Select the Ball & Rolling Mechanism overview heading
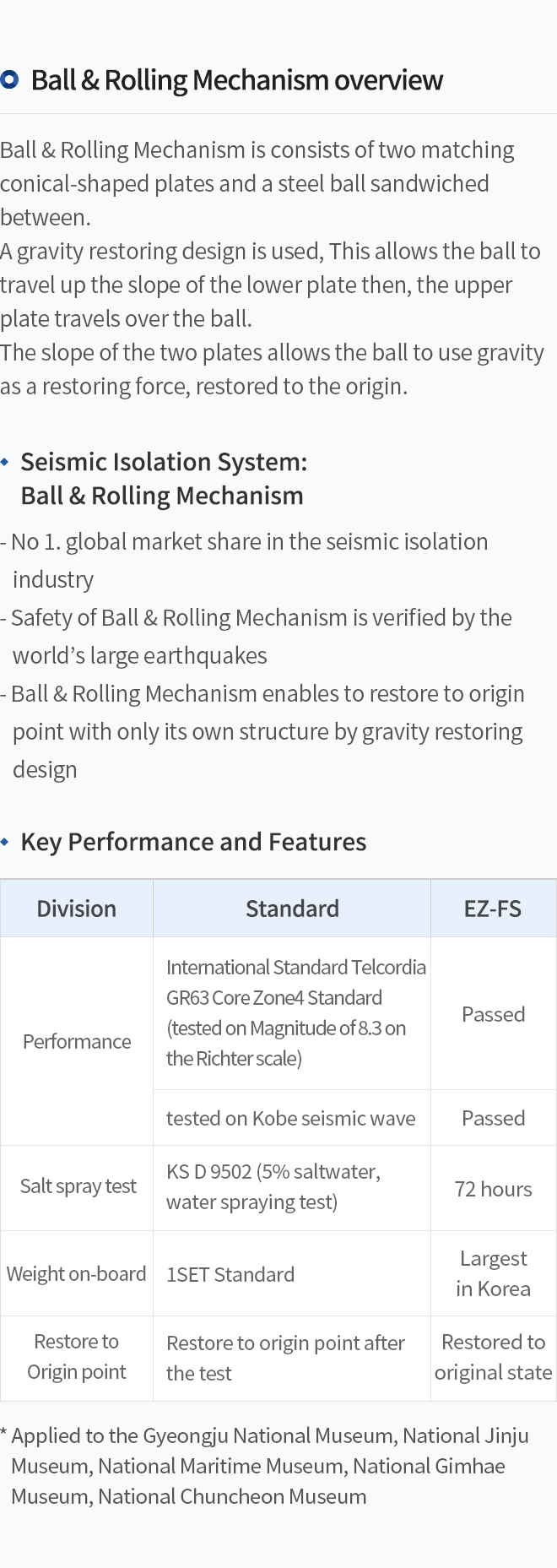Screen dimensions: 557x1568 coord(236,80)
